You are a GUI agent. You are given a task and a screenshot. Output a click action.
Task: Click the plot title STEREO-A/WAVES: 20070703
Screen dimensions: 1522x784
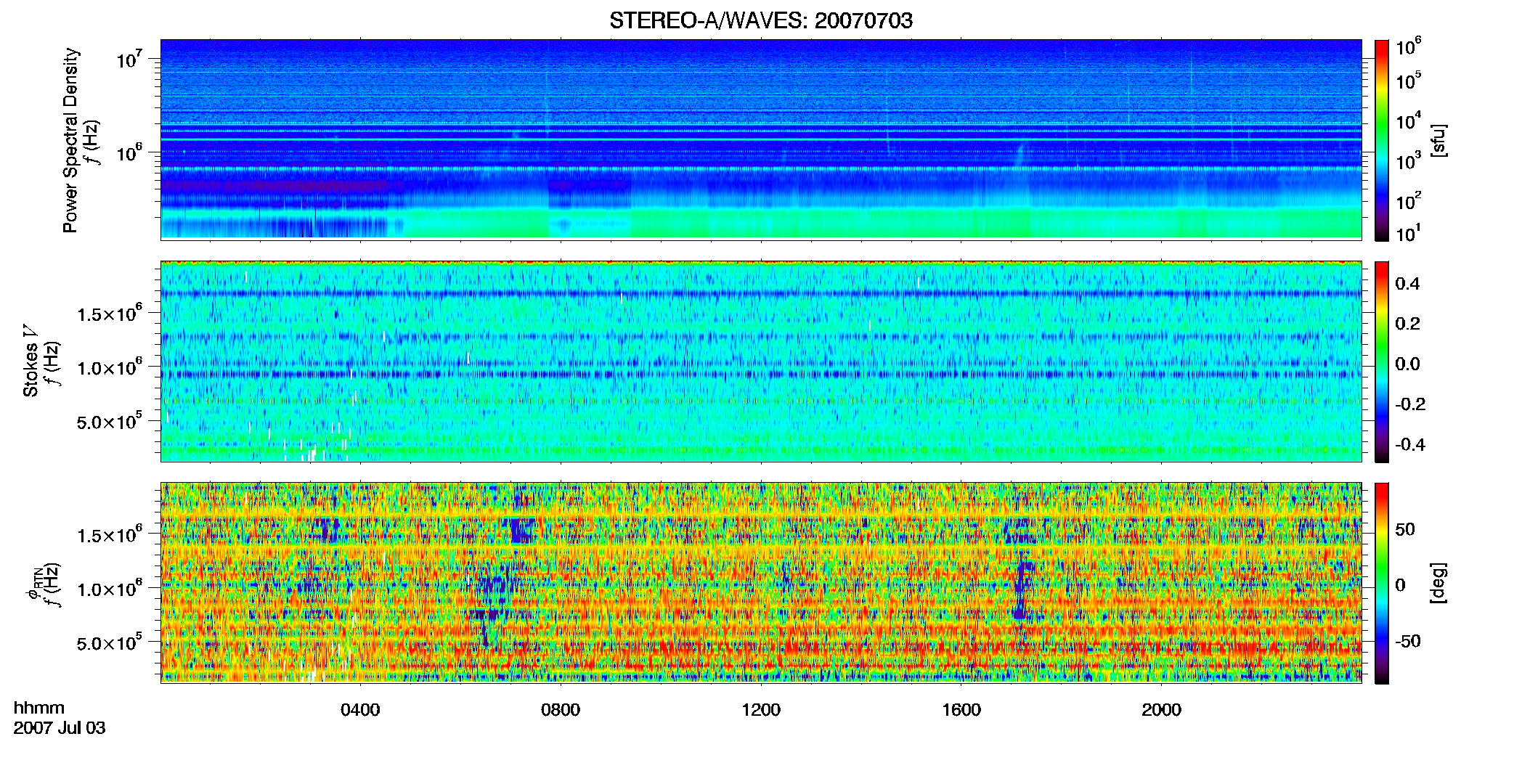click(761, 20)
